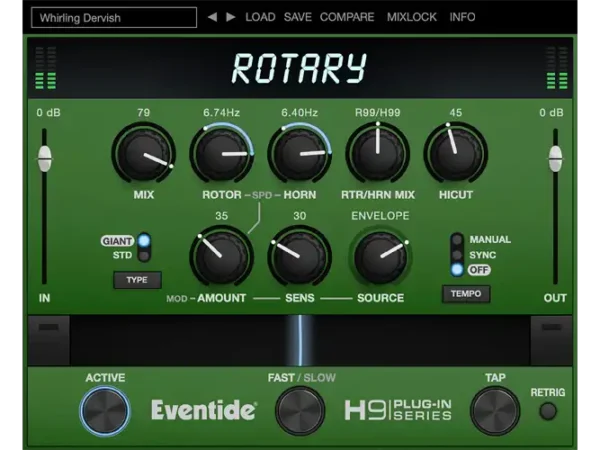
Task: Select MANUAL tempo mode
Action: point(457,240)
